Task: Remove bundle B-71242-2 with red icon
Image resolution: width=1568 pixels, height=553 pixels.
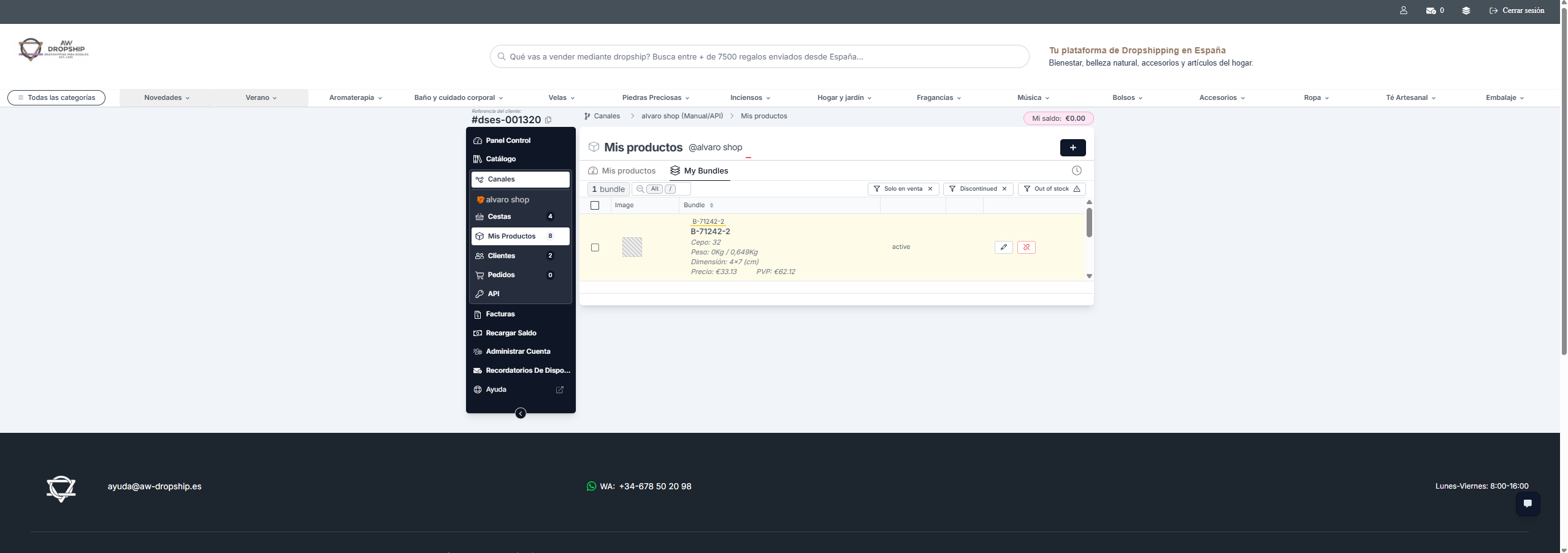Action: coord(1027,247)
